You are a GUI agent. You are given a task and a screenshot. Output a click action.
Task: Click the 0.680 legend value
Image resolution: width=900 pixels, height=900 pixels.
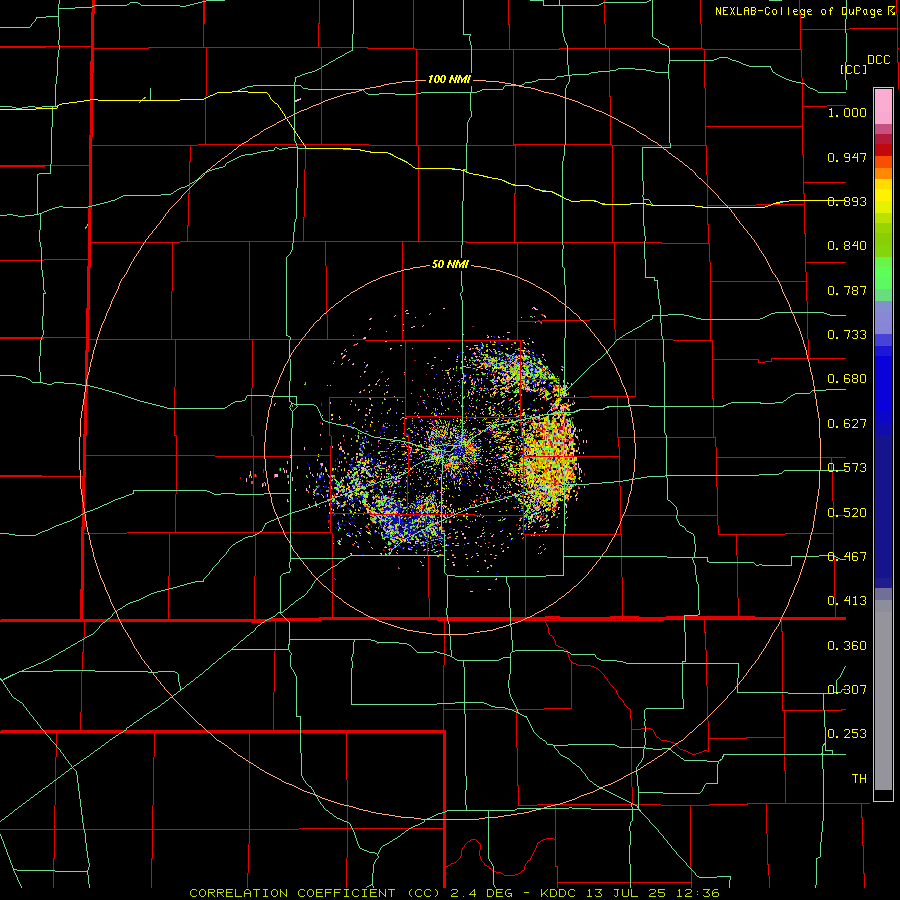[847, 379]
